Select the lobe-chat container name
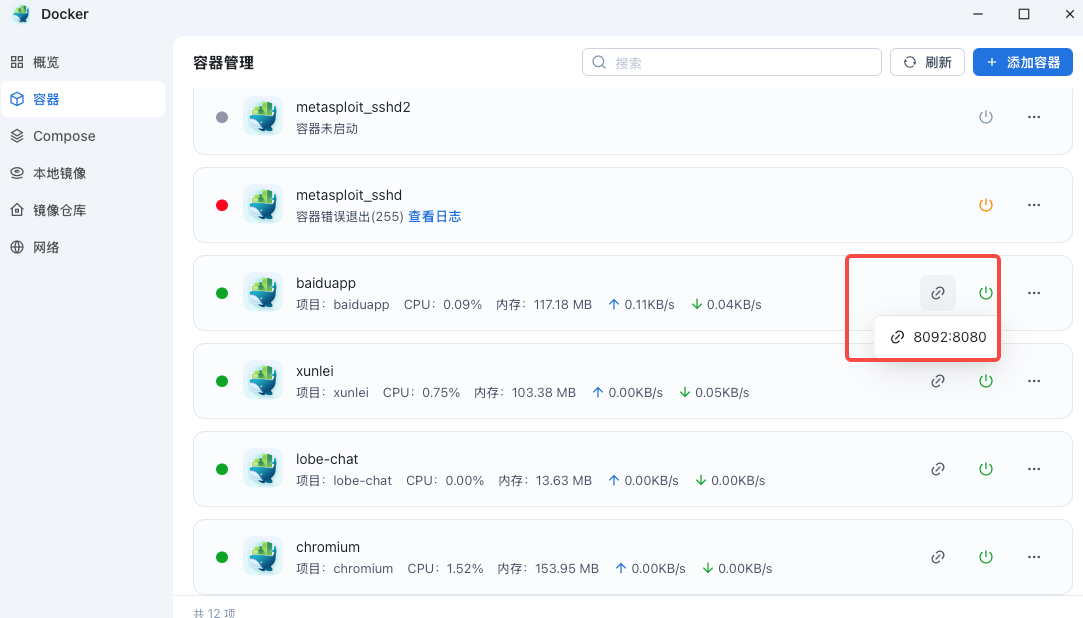 [x=327, y=459]
